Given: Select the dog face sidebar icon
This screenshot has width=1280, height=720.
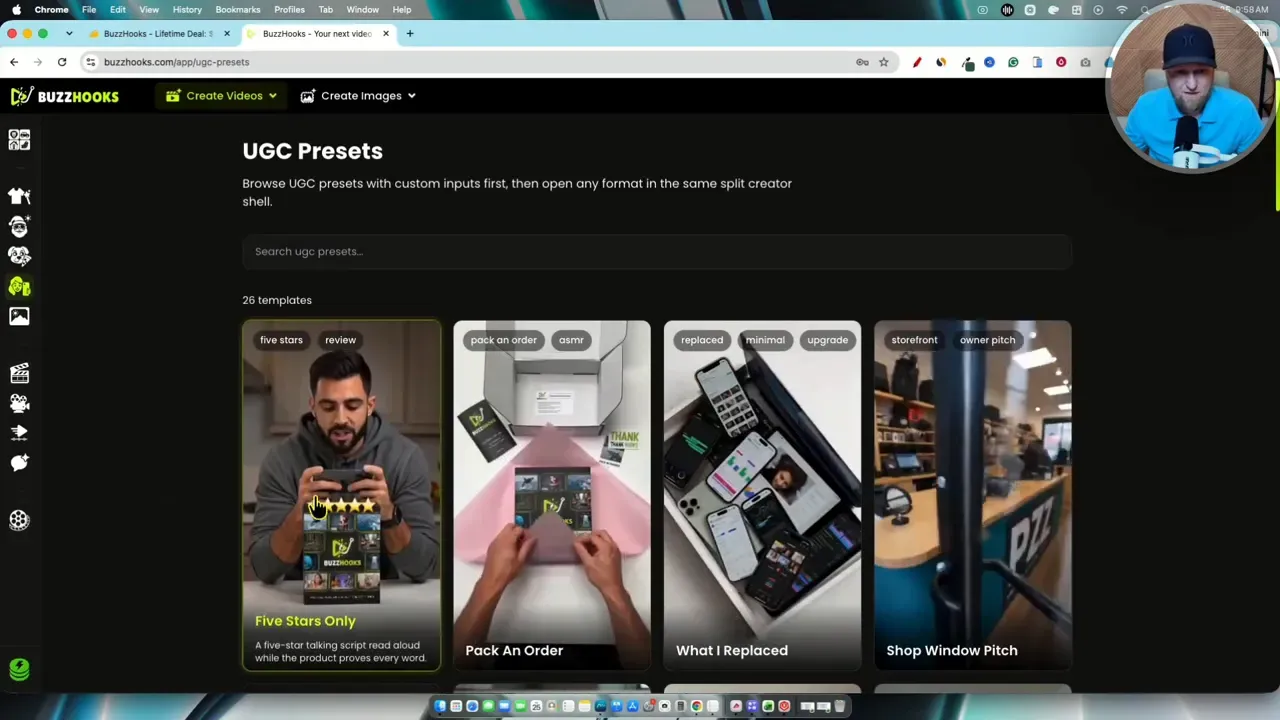Looking at the screenshot, I should 19,256.
